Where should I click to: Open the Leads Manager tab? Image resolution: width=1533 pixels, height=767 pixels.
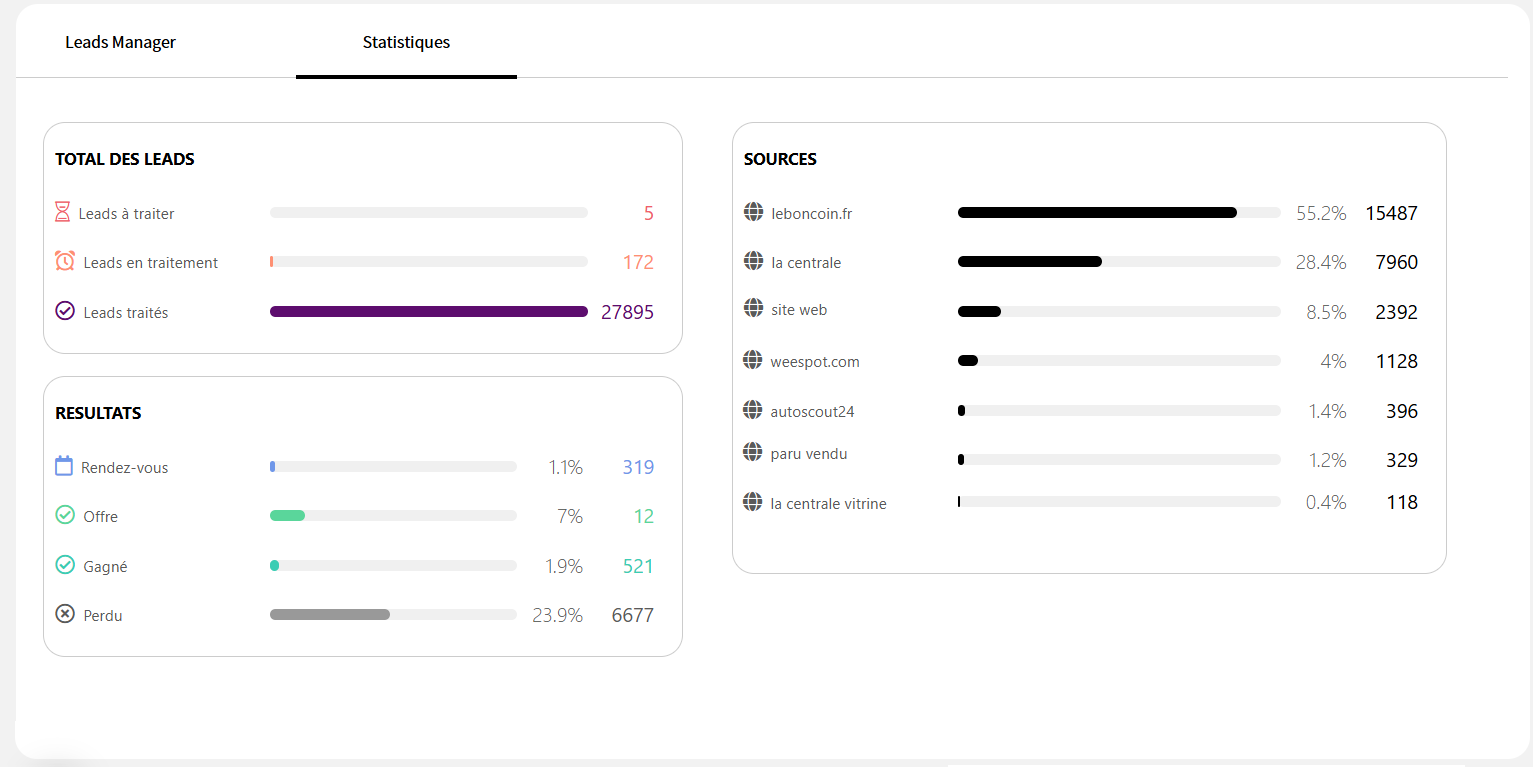(x=120, y=42)
